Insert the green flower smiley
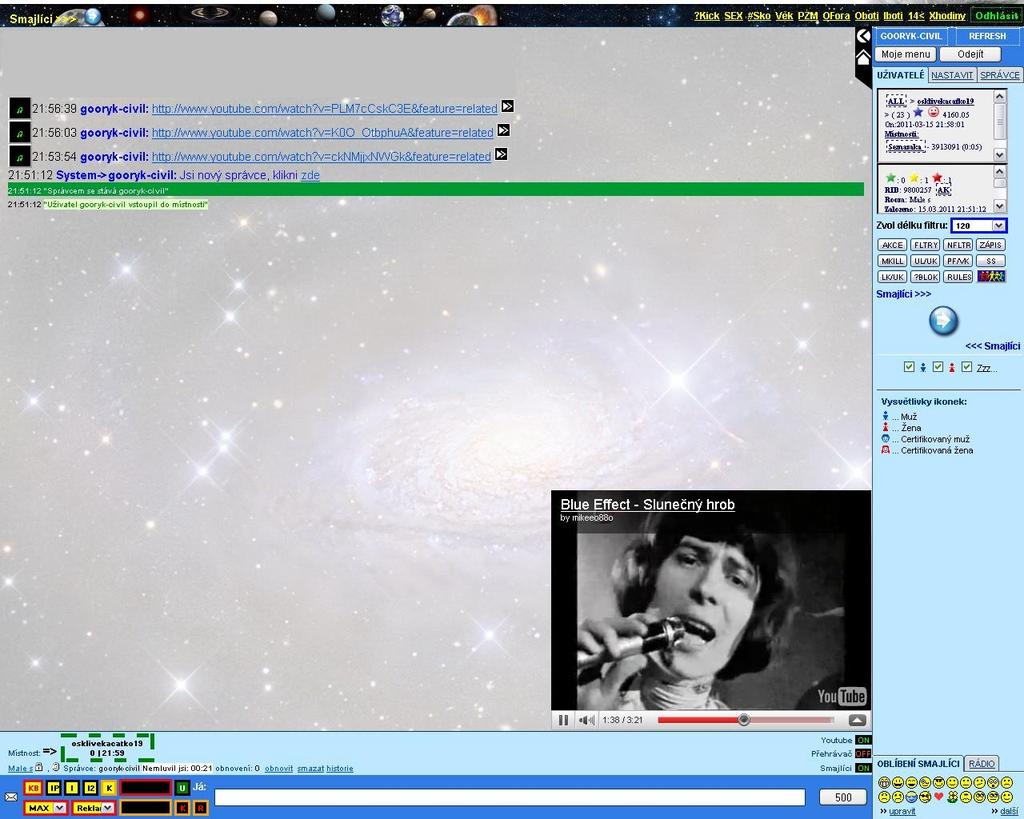 tap(952, 797)
